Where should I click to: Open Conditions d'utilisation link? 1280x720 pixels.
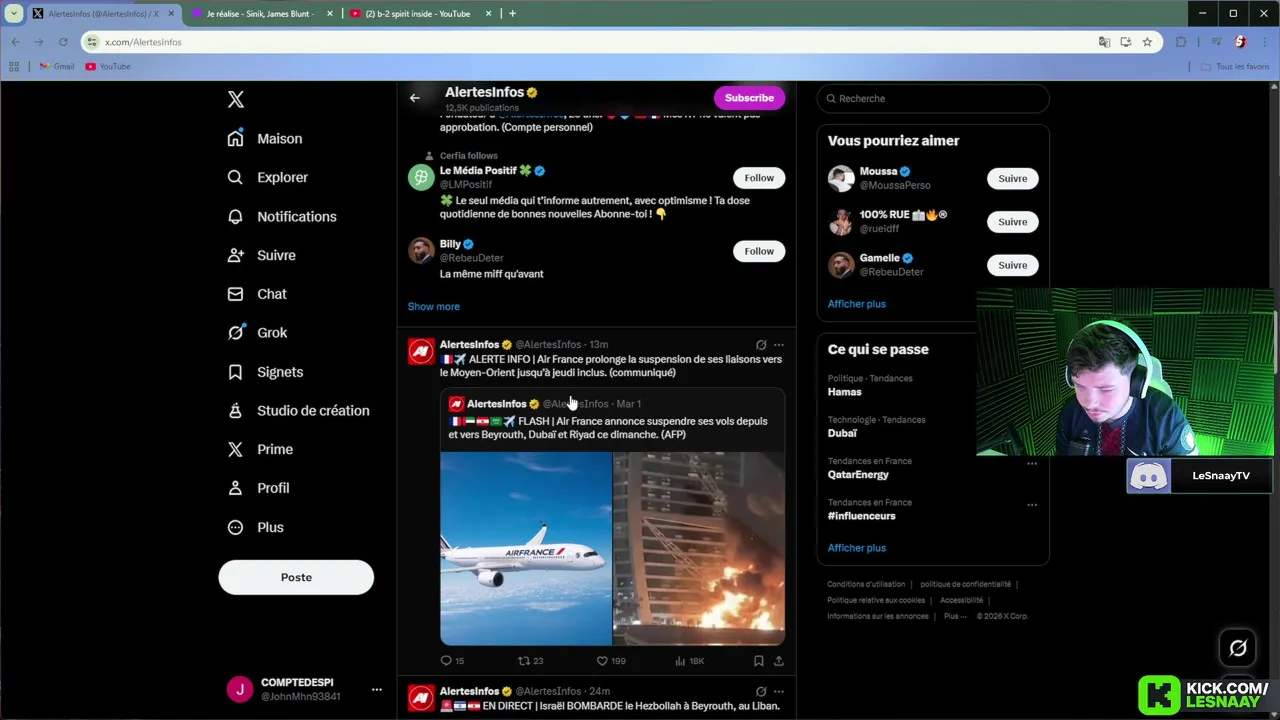pyautogui.click(x=866, y=584)
